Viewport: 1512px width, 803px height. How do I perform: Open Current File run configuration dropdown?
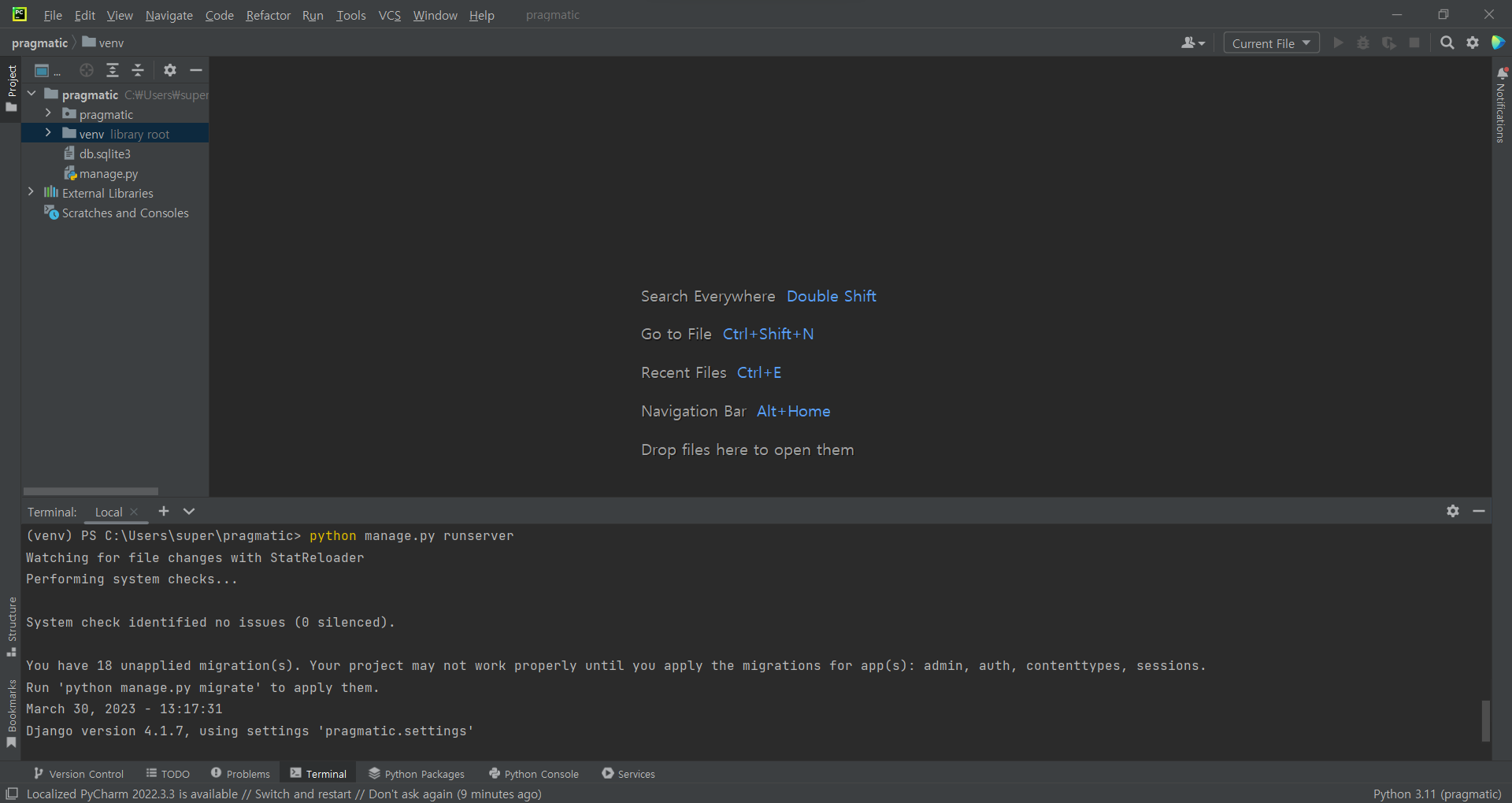coord(1271,43)
